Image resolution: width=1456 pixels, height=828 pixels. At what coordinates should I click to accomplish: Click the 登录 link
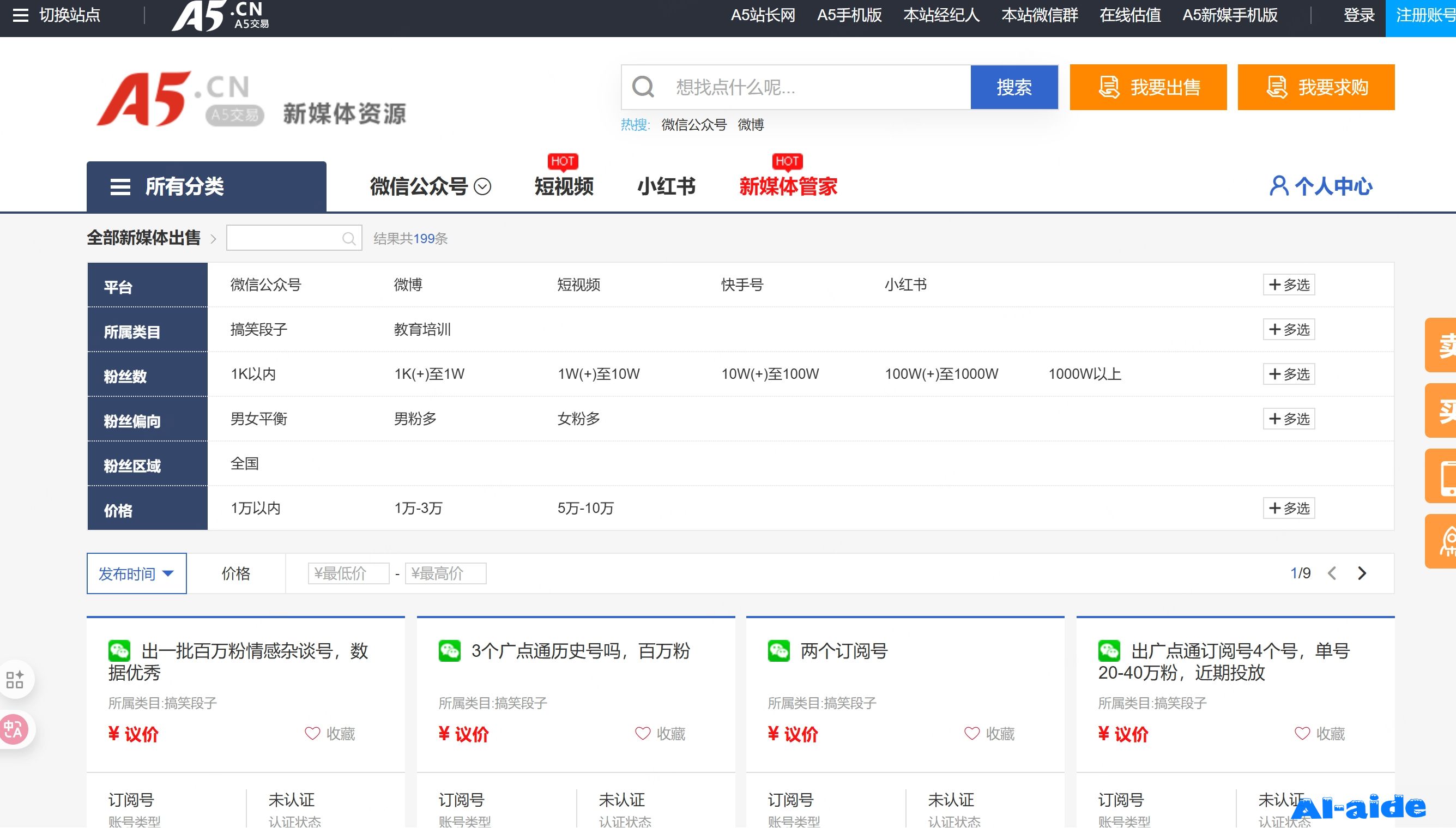click(x=1359, y=15)
